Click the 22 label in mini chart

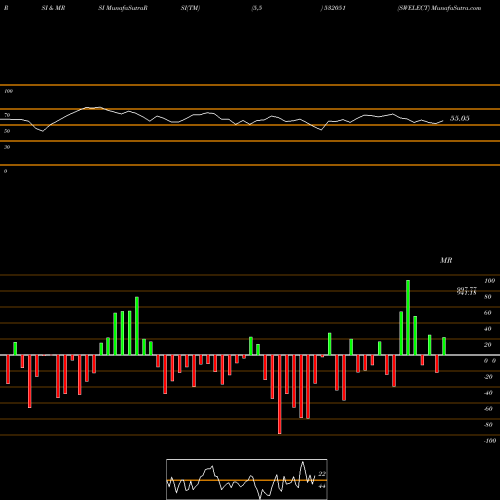click(322, 474)
